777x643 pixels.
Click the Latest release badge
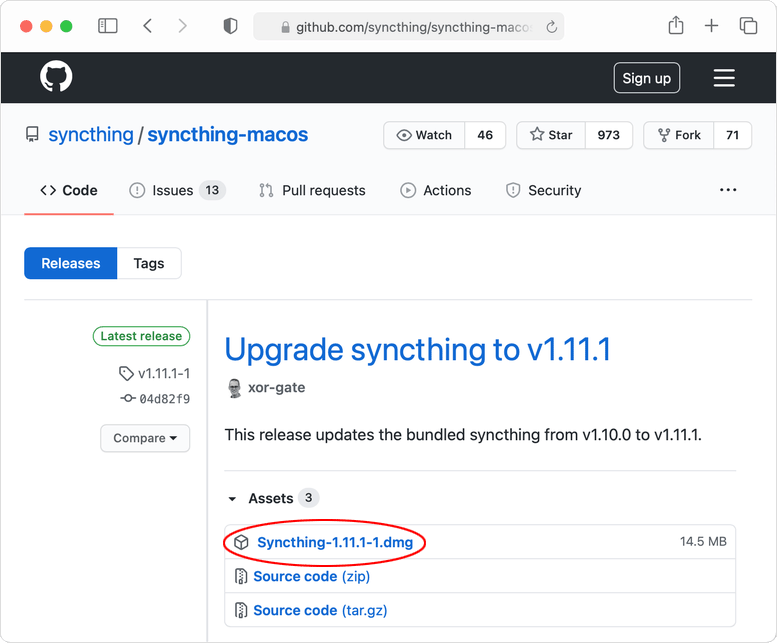141,336
